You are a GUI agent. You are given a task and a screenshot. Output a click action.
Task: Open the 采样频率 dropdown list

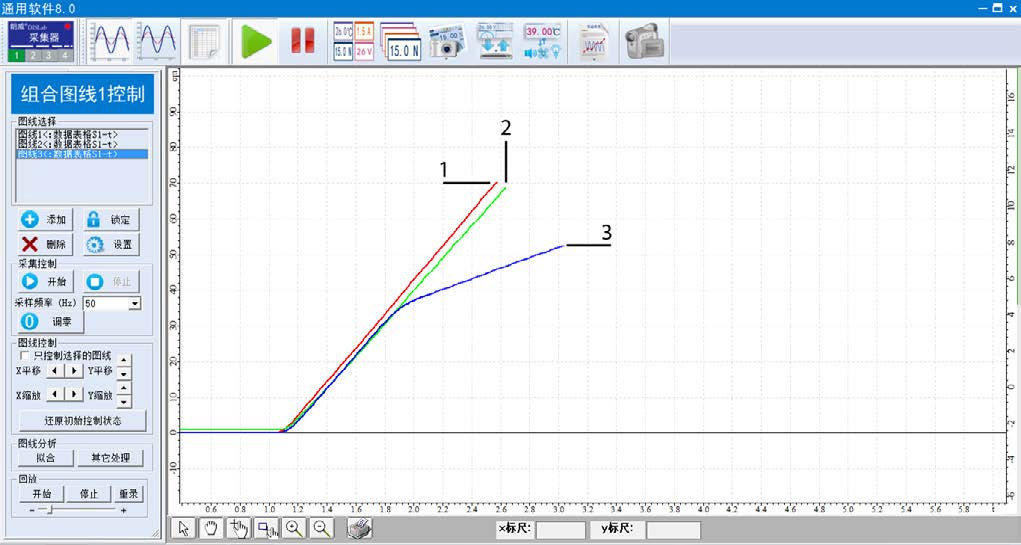[135, 303]
